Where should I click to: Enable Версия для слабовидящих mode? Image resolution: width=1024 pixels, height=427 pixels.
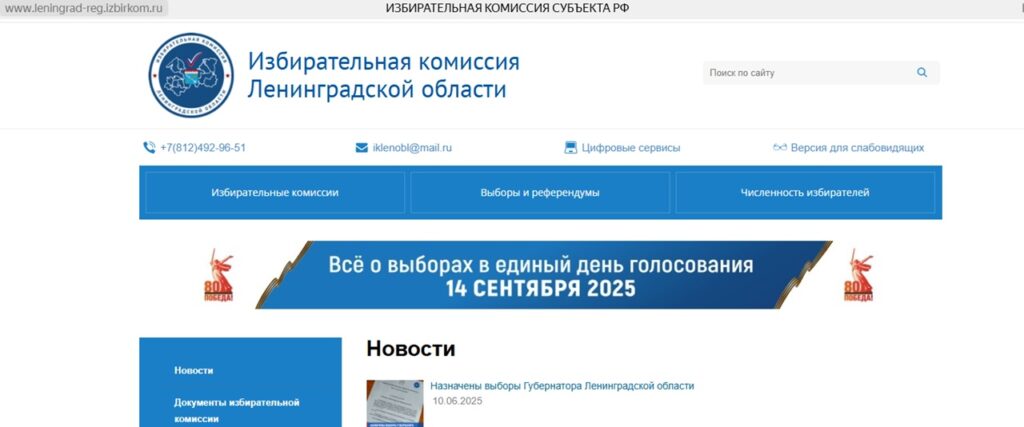tap(857, 148)
